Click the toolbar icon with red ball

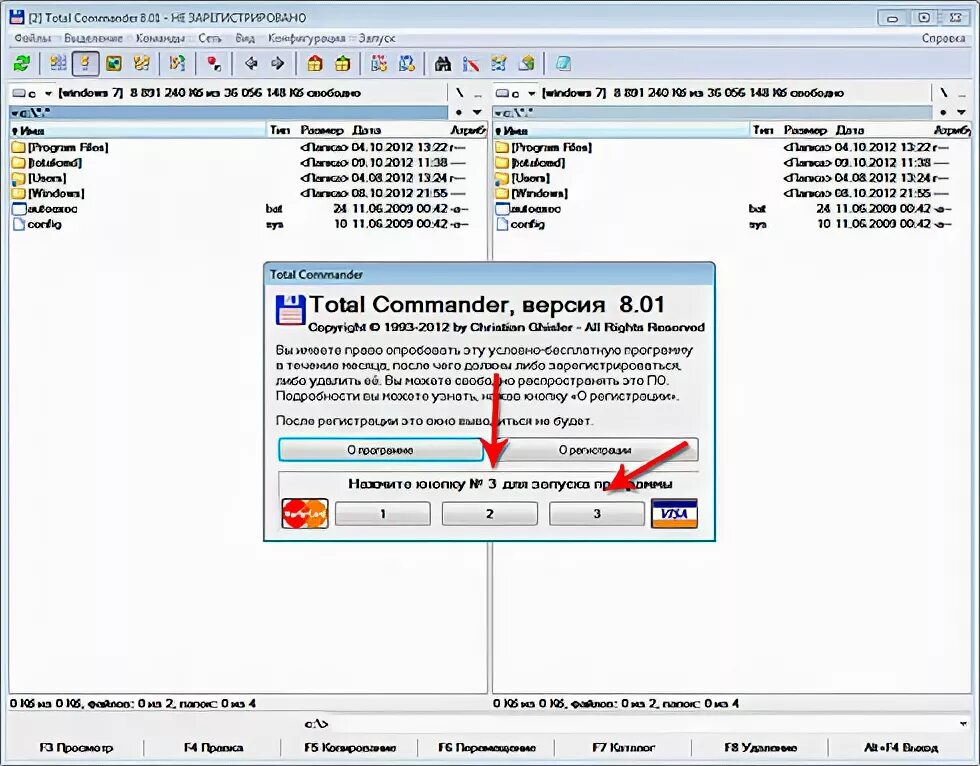tap(214, 63)
